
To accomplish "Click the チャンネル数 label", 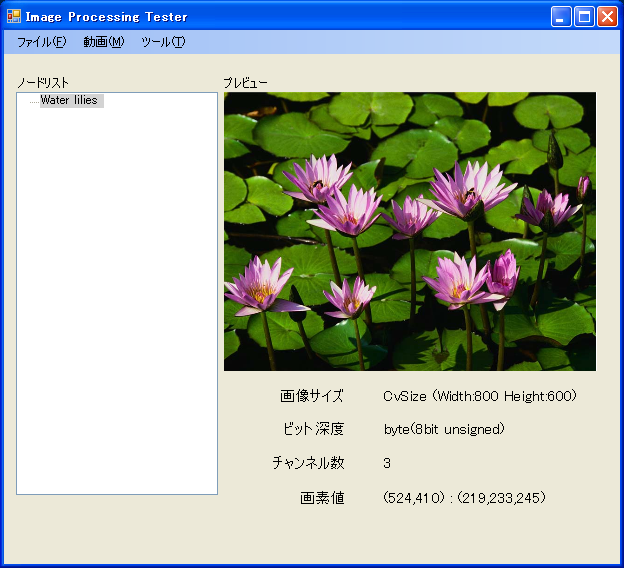I will [308, 463].
